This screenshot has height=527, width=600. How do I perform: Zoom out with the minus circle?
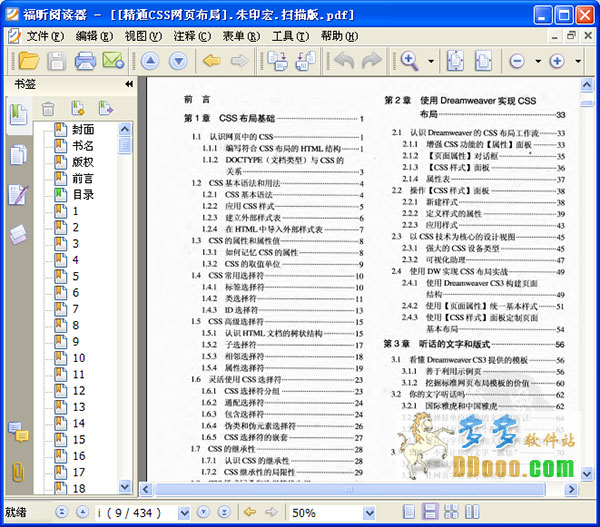click(x=517, y=61)
